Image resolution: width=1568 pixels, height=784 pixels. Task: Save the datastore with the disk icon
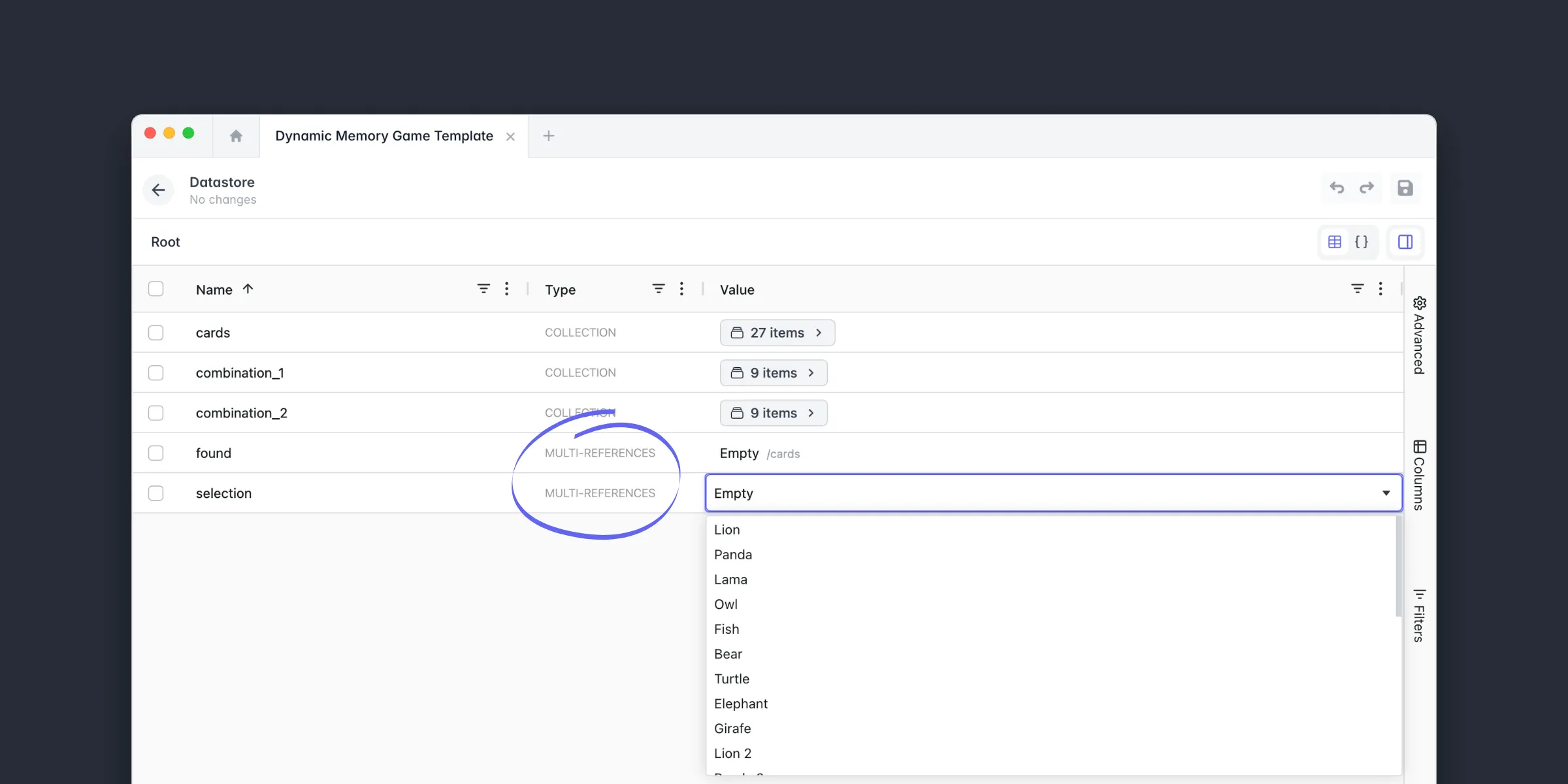pos(1405,188)
